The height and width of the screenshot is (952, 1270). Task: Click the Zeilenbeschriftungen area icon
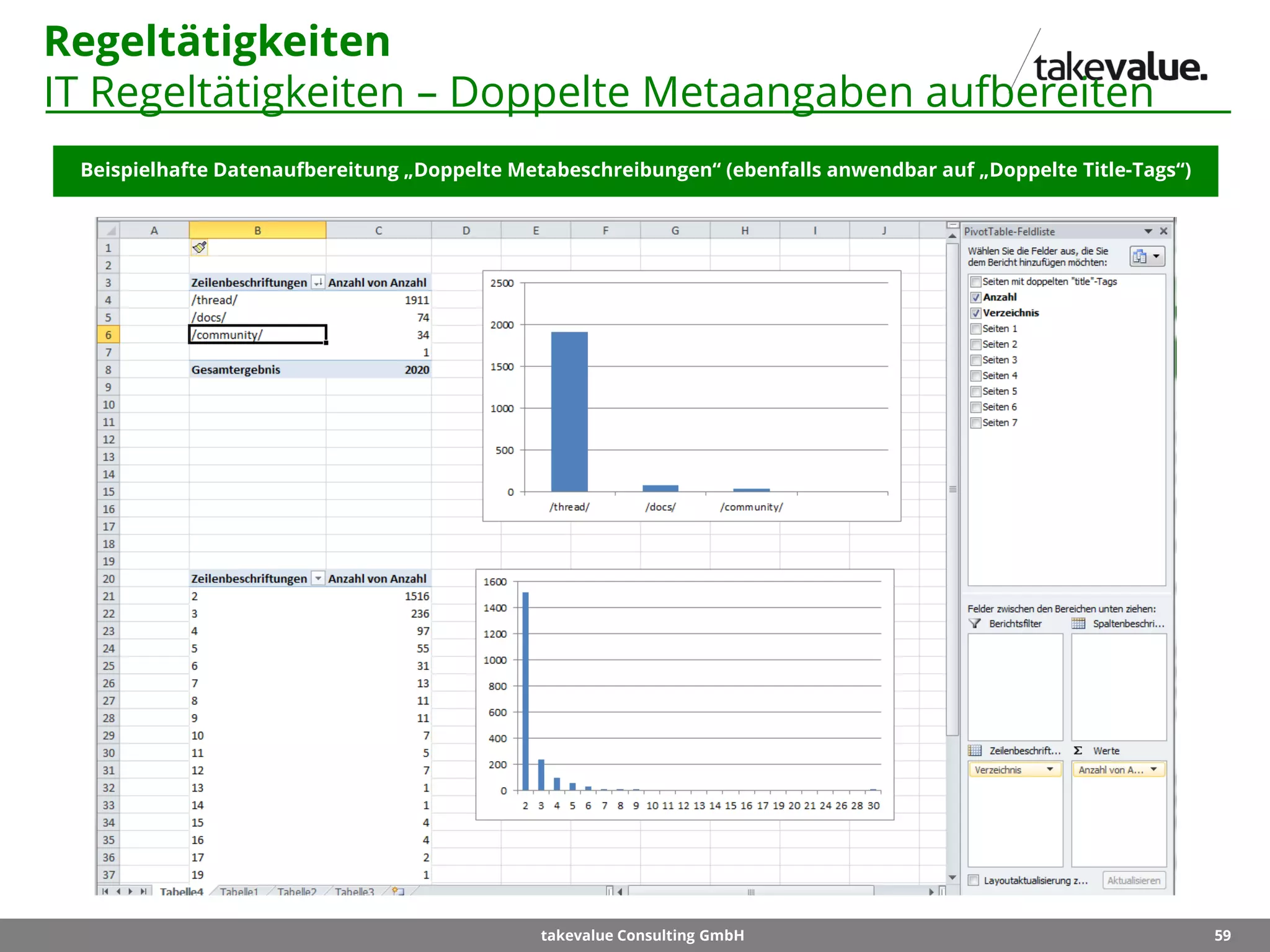click(975, 751)
